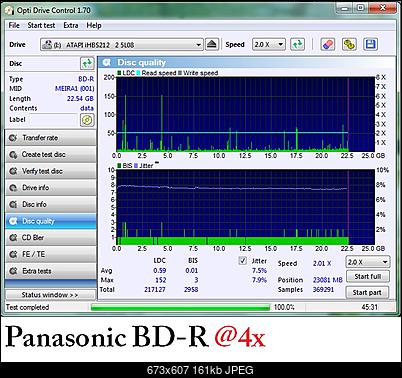Refresh the drive speed list icon
The image size is (402, 378).
coord(297,44)
